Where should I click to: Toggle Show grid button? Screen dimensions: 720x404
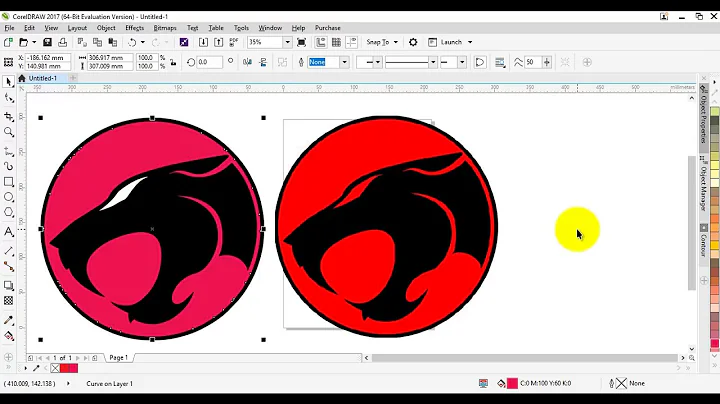click(336, 42)
